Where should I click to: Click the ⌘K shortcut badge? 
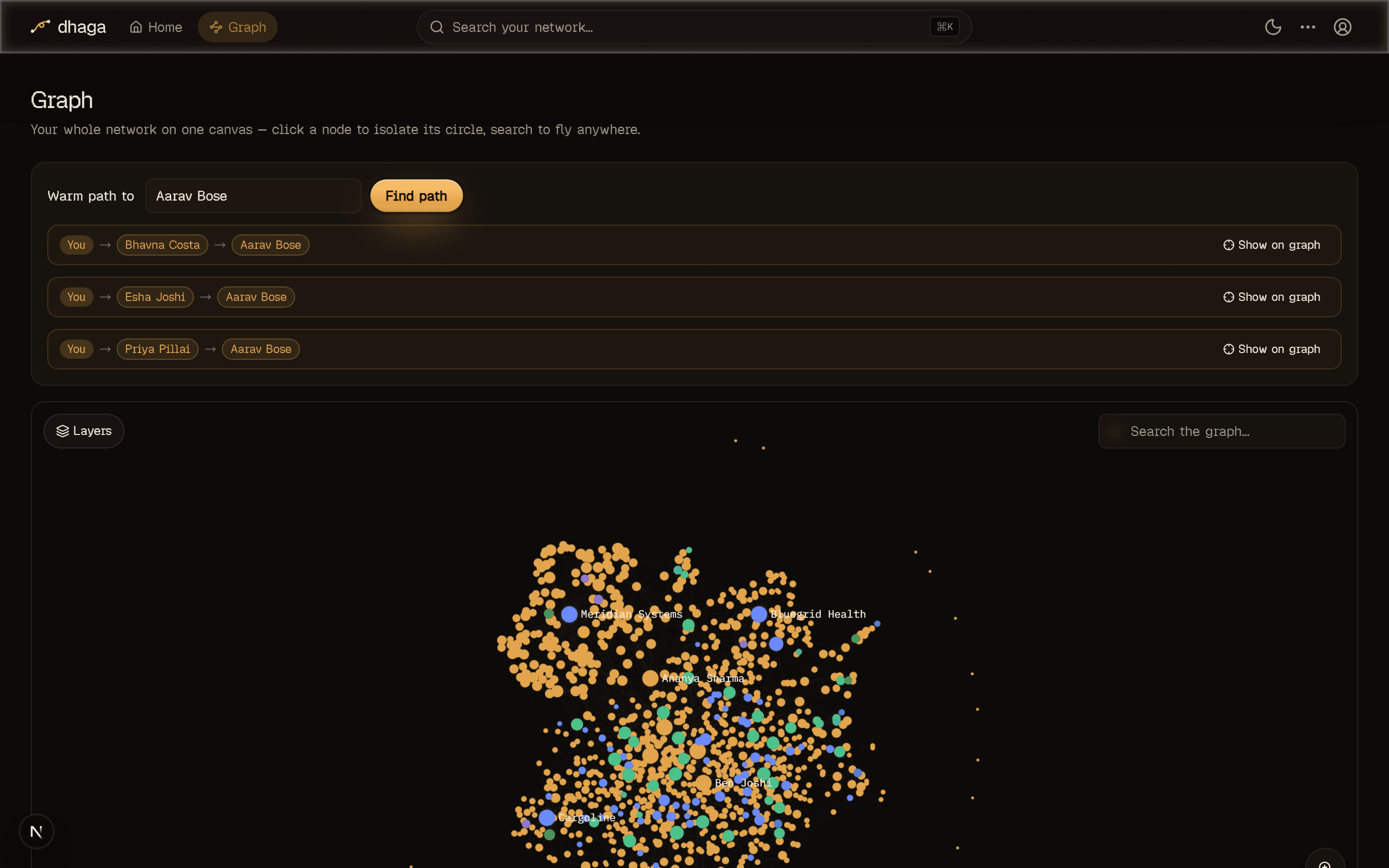point(944,27)
